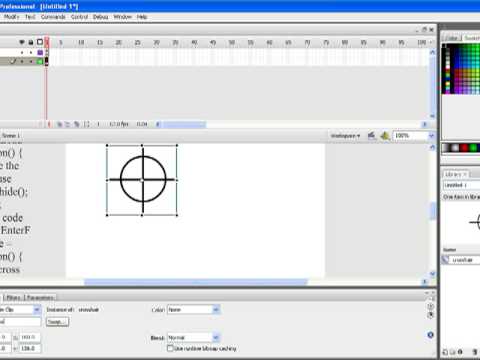
Task: Click the stage horizontal scrollbar thumb
Action: pyautogui.click(x=196, y=282)
